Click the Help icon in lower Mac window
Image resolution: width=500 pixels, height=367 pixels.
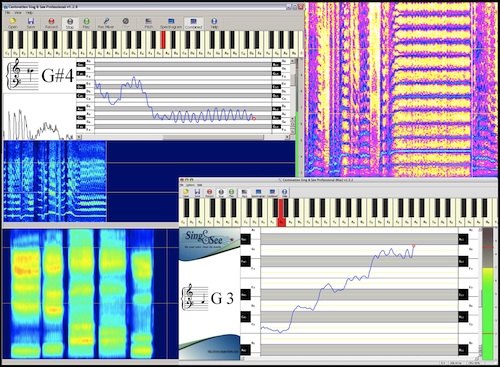pos(284,192)
